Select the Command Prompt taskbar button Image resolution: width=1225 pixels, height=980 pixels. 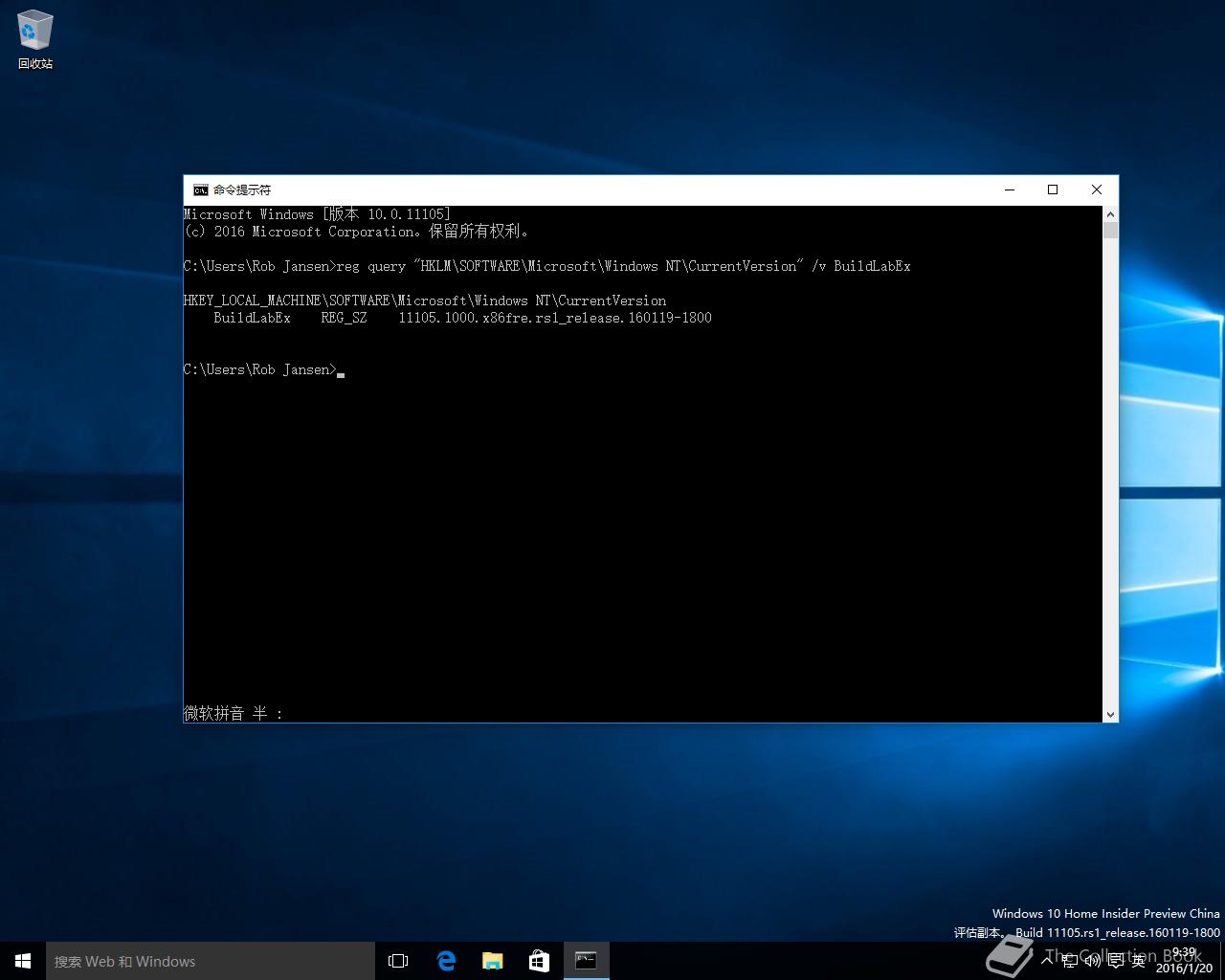586,961
